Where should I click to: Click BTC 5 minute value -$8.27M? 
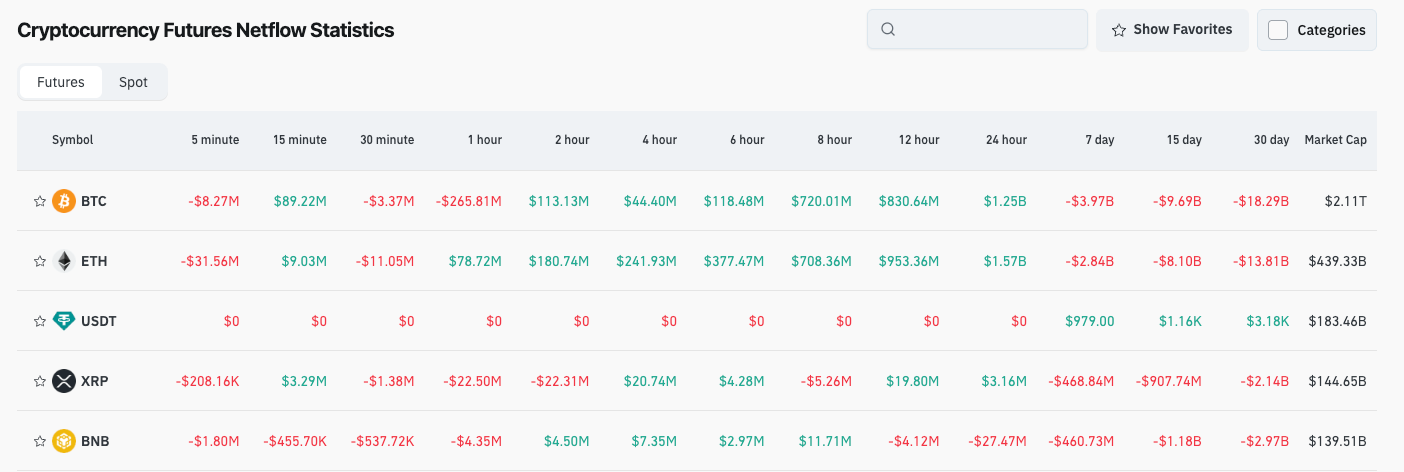(x=214, y=201)
